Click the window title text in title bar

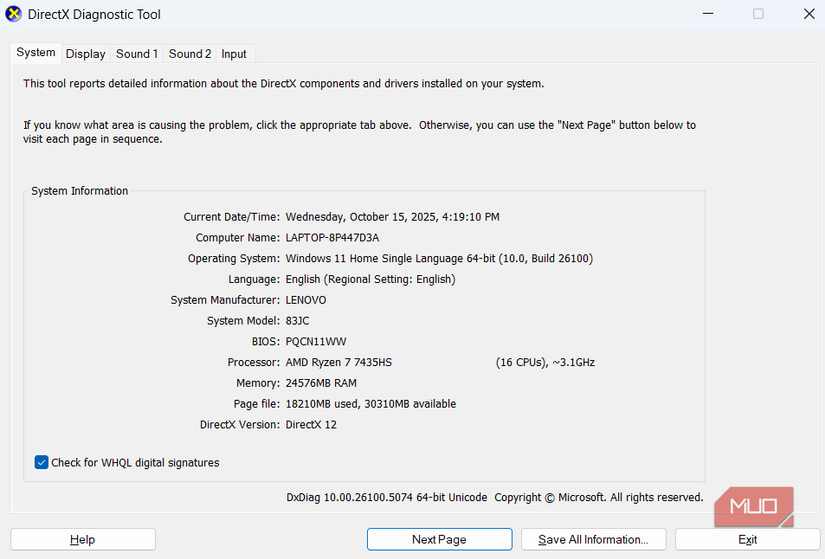pos(97,15)
